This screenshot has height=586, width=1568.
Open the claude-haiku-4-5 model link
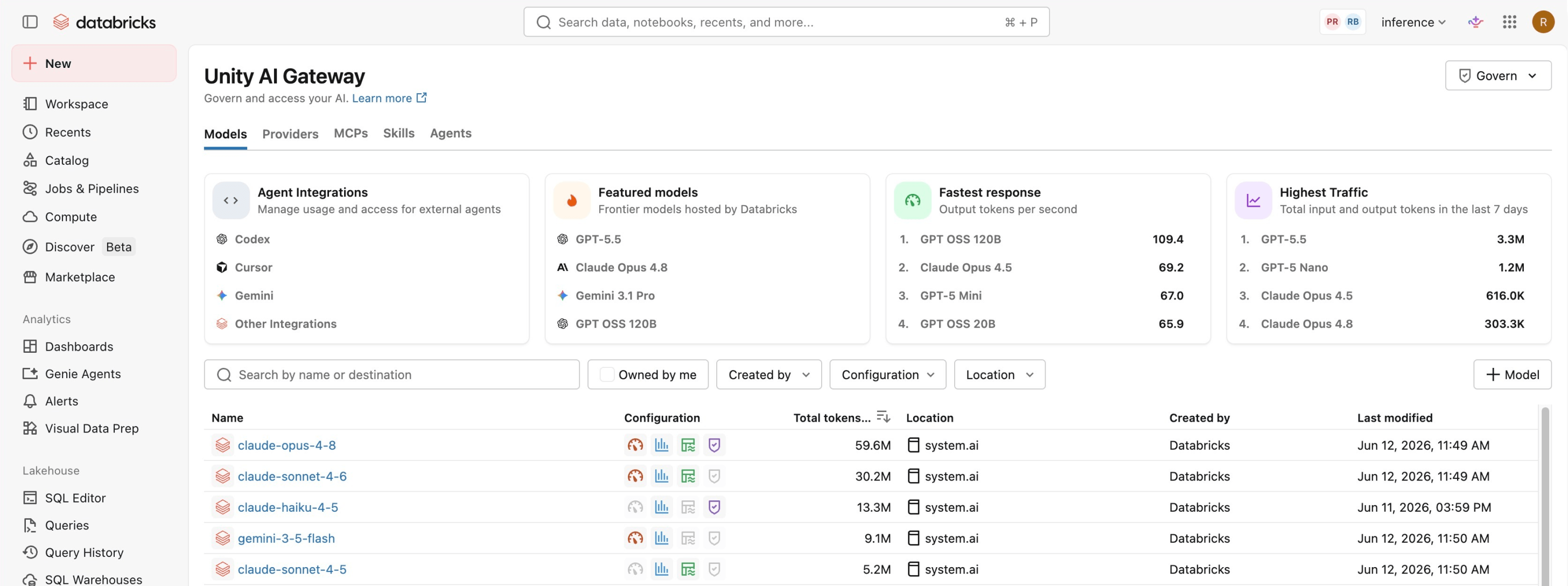pyautogui.click(x=288, y=507)
